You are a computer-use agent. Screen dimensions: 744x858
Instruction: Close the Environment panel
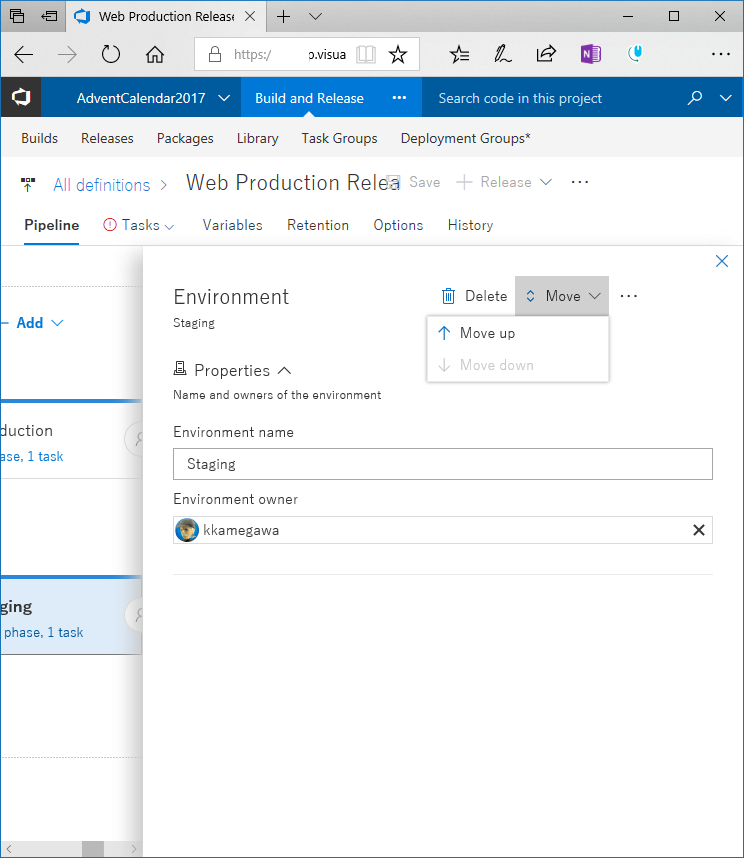click(x=722, y=261)
